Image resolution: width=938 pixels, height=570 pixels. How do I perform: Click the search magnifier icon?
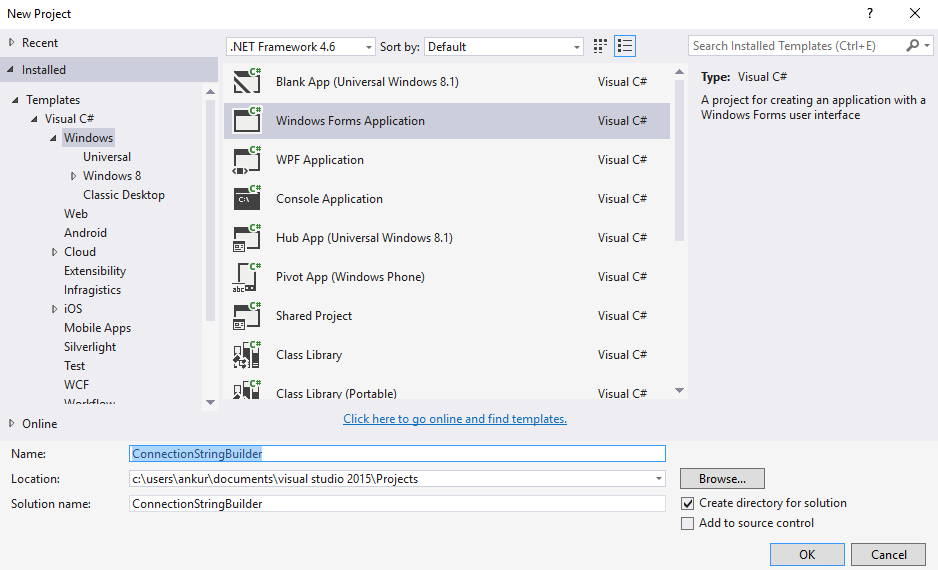pos(913,46)
